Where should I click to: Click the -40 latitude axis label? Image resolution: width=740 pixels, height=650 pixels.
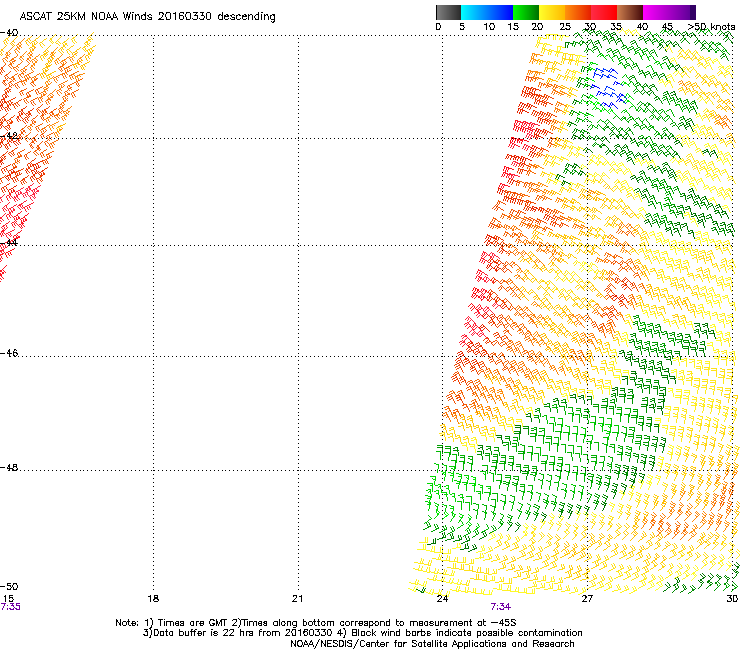click(x=9, y=33)
